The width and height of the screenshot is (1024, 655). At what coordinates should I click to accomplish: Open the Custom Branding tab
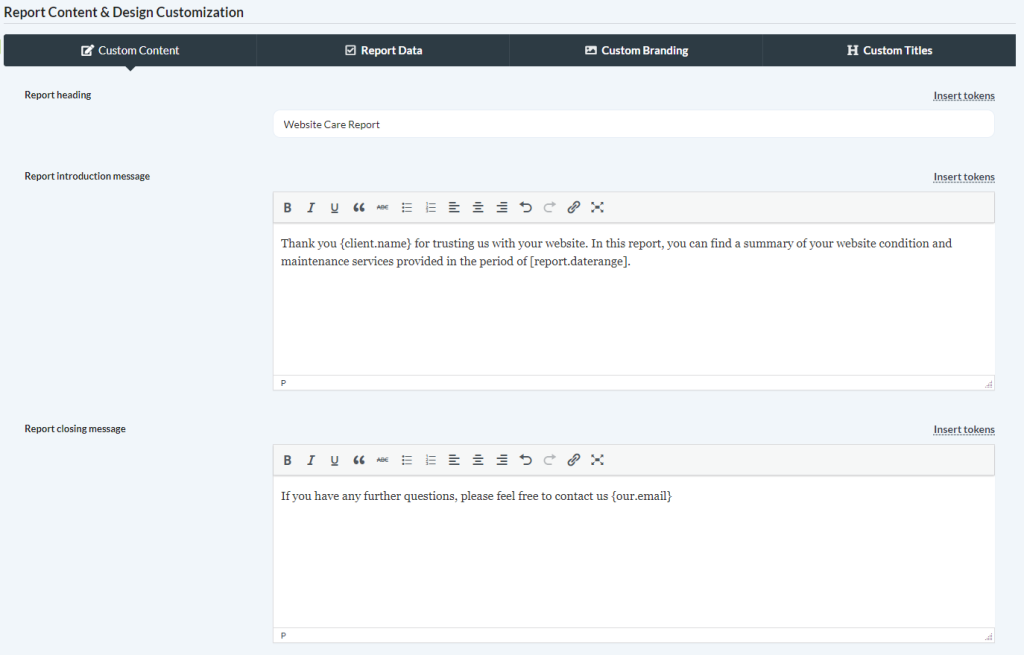(x=636, y=50)
